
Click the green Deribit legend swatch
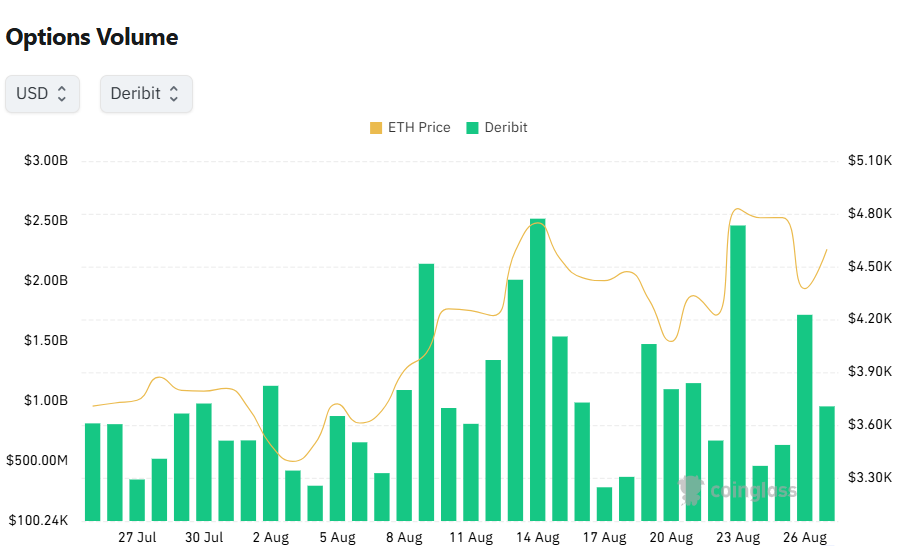point(472,128)
